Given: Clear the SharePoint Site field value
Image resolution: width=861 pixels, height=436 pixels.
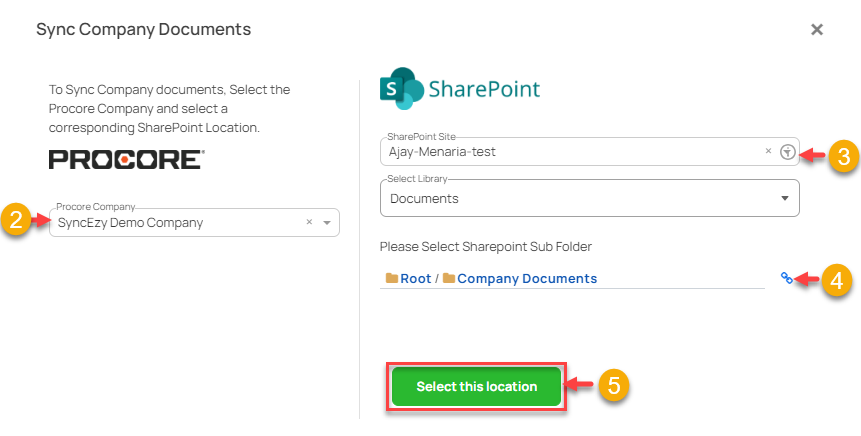Looking at the screenshot, I should [x=768, y=151].
